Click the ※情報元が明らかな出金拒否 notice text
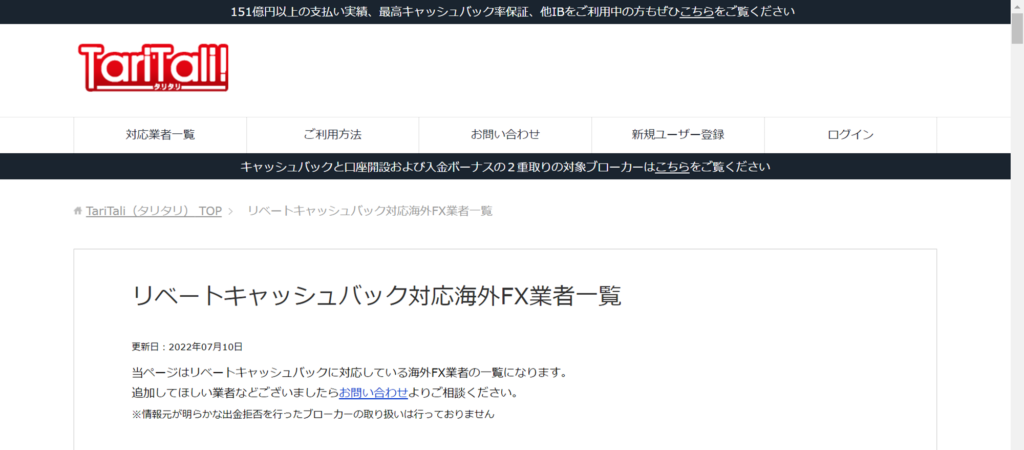Viewport: 1024px width, 450px height. click(313, 414)
